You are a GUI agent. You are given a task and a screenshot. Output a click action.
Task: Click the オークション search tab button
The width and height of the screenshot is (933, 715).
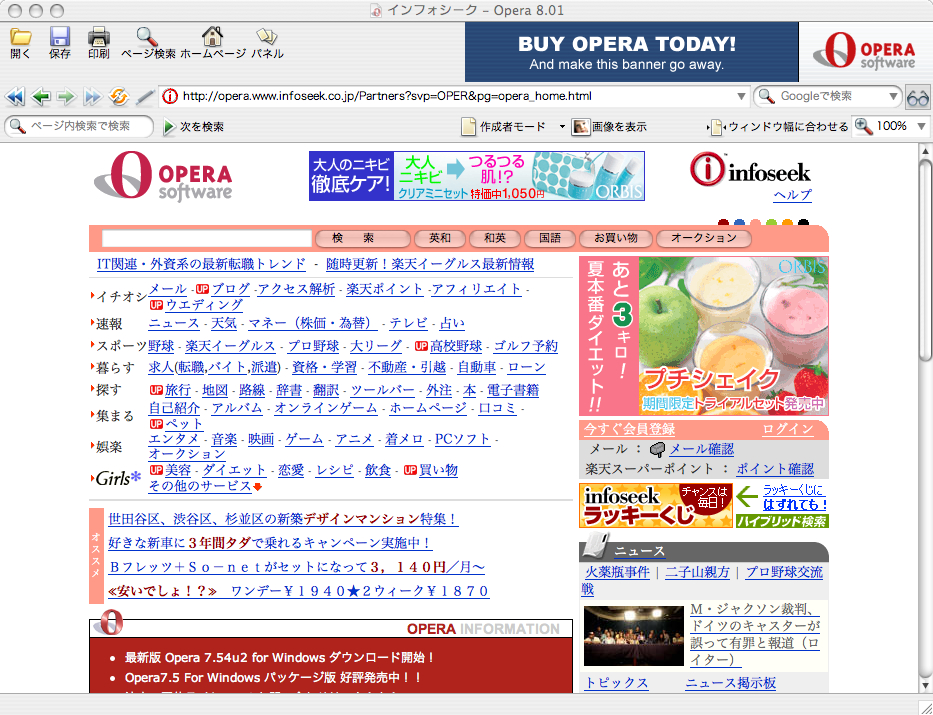click(703, 239)
